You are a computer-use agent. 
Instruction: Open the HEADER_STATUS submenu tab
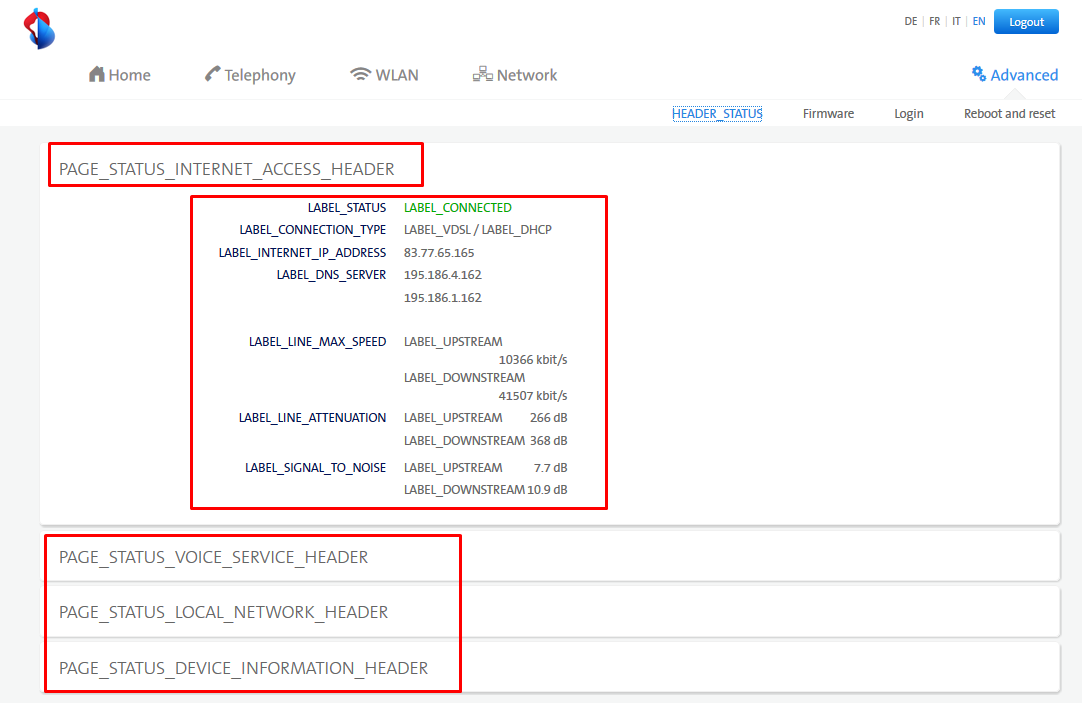717,114
